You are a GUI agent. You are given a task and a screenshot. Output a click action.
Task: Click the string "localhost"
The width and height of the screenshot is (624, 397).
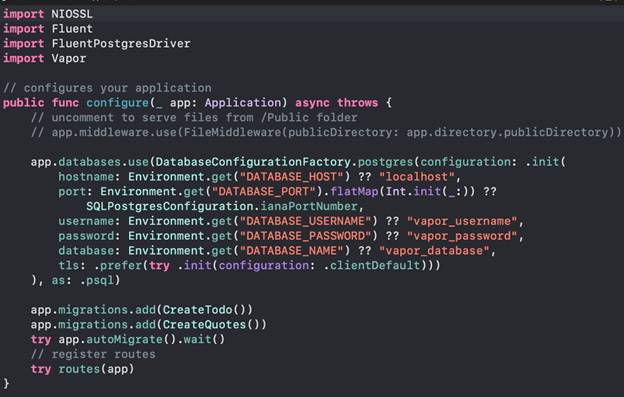click(x=416, y=177)
